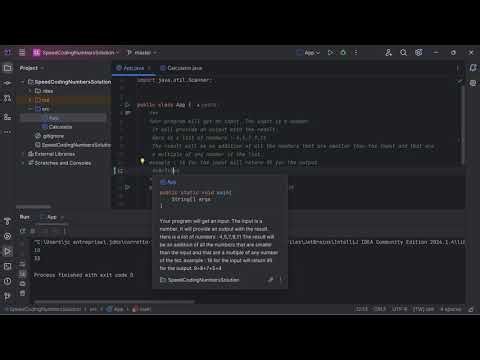Screen dimensions: 480x360
Task: Open the App run configuration dropdown
Action: coord(308,53)
